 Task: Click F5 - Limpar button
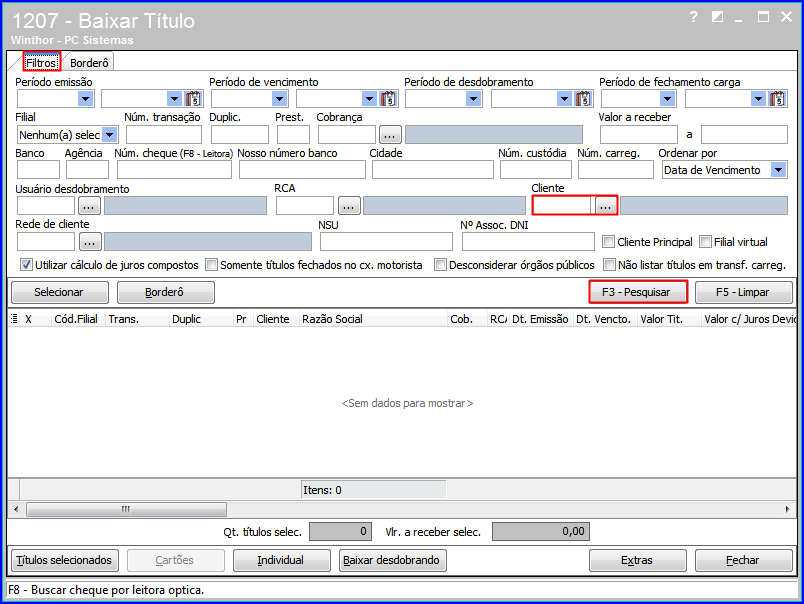pyautogui.click(x=743, y=292)
